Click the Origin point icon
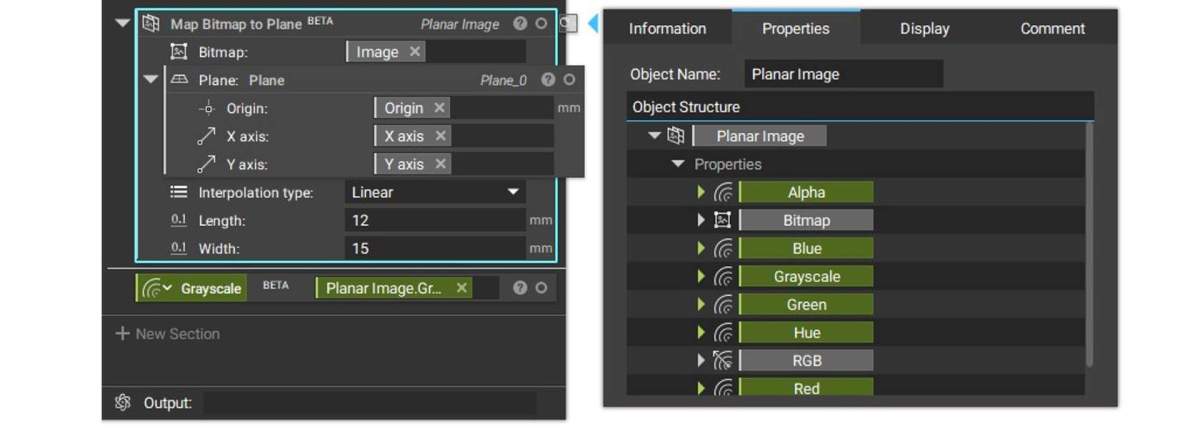 click(x=207, y=108)
